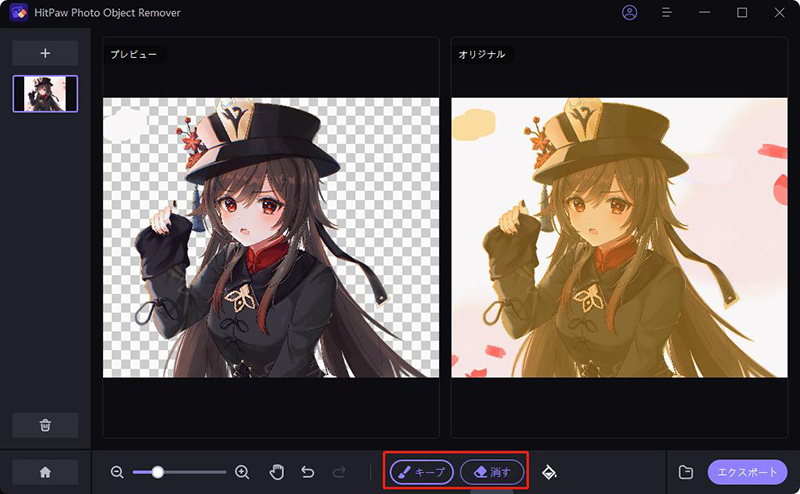Delete image using trash button
Viewport: 800px width, 494px height.
45,425
